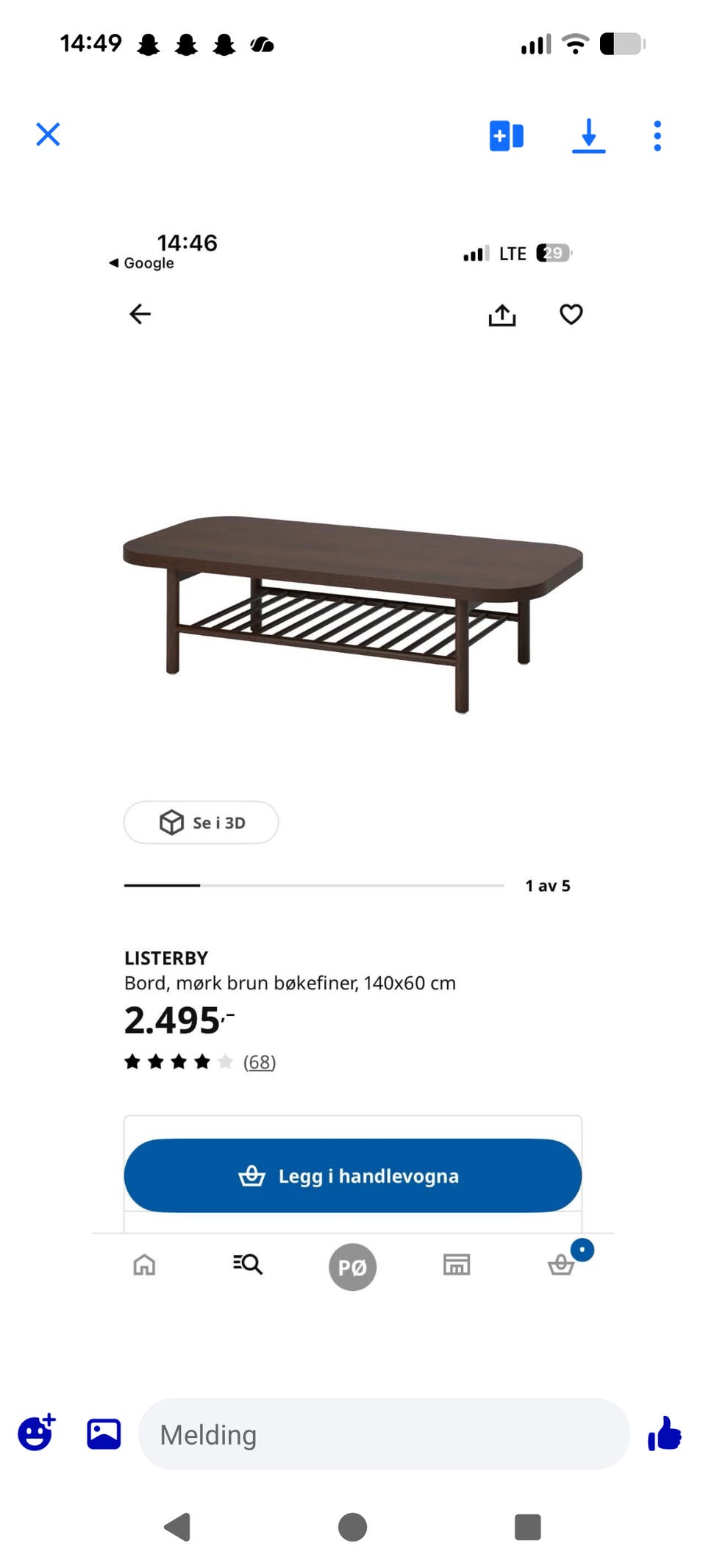This screenshot has height=1568, width=706.
Task: Go to the home tab icon
Action: pos(144,1264)
